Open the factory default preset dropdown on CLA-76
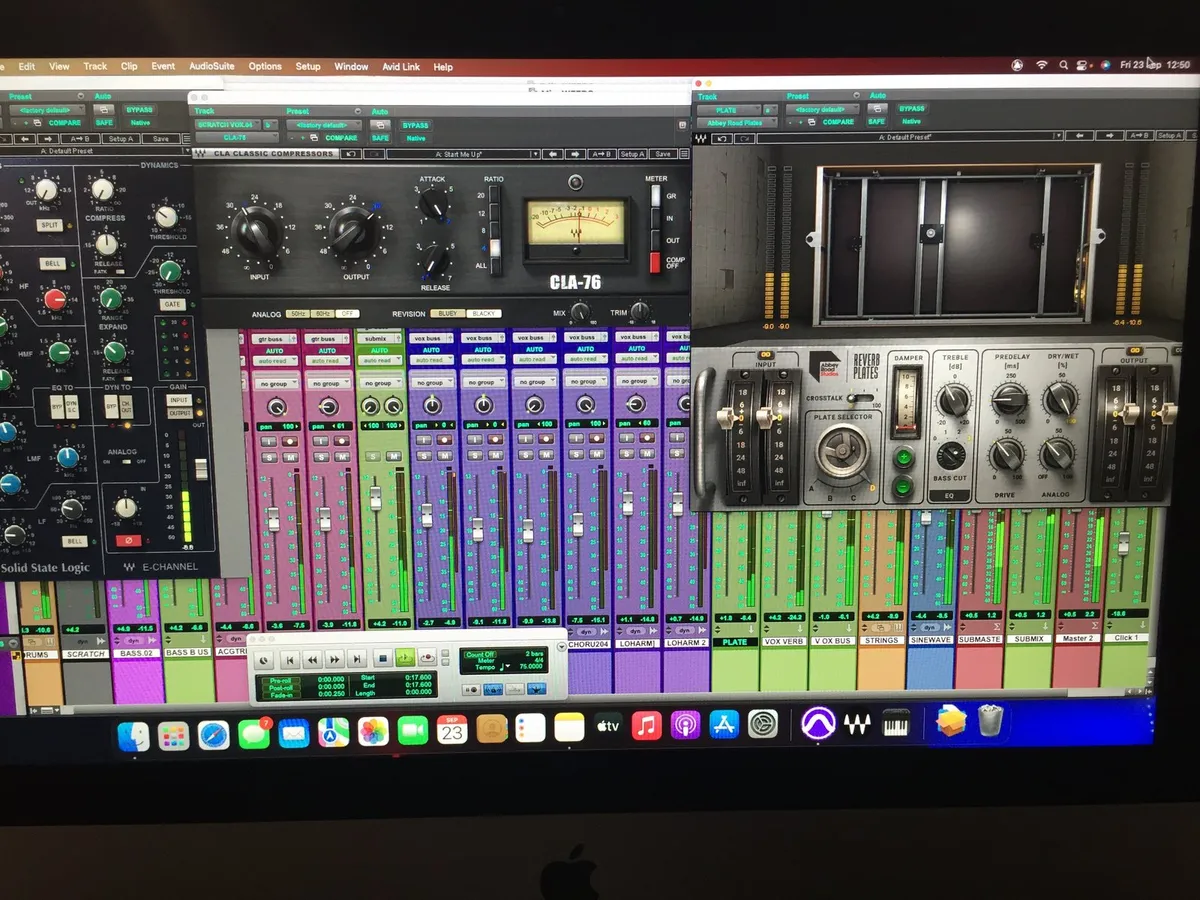1200x900 pixels. 325,124
